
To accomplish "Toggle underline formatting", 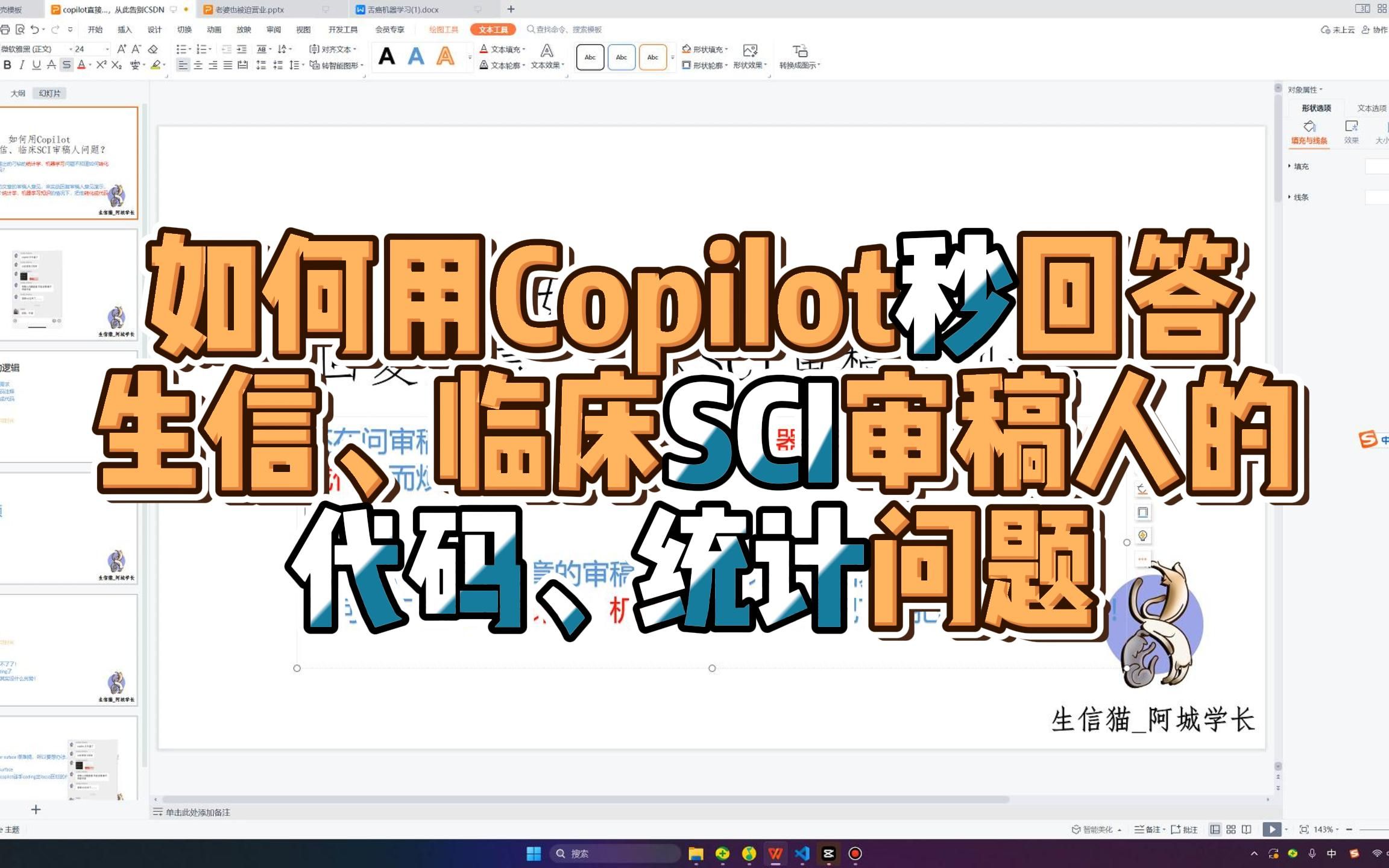I will click(36, 65).
